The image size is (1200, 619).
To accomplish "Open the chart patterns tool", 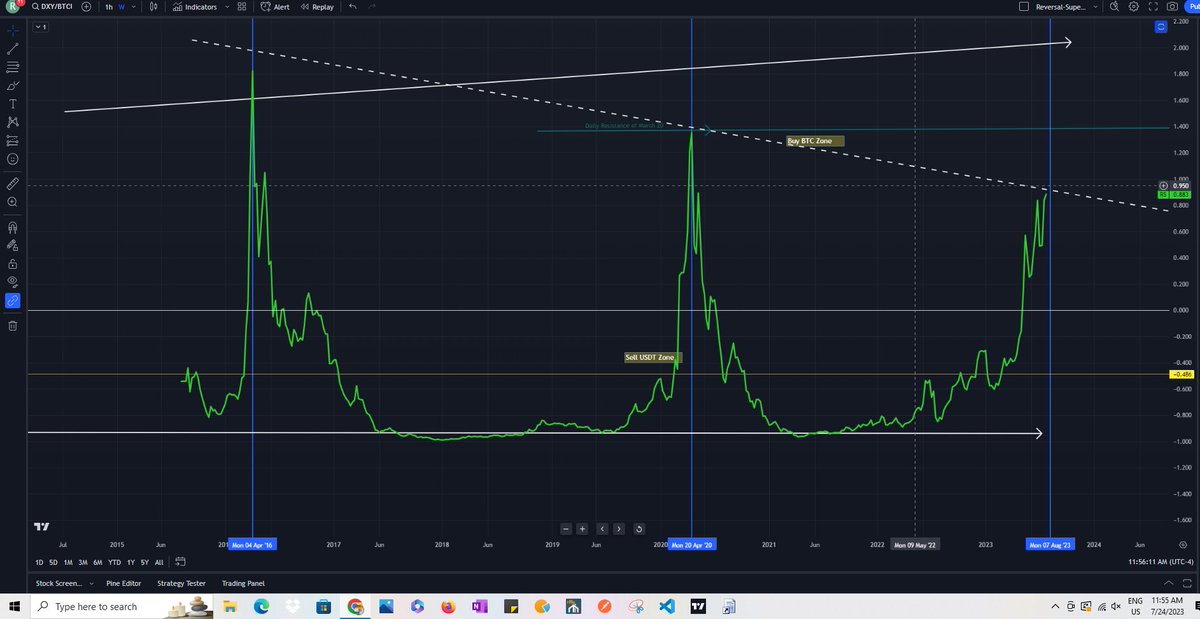I will [x=12, y=122].
